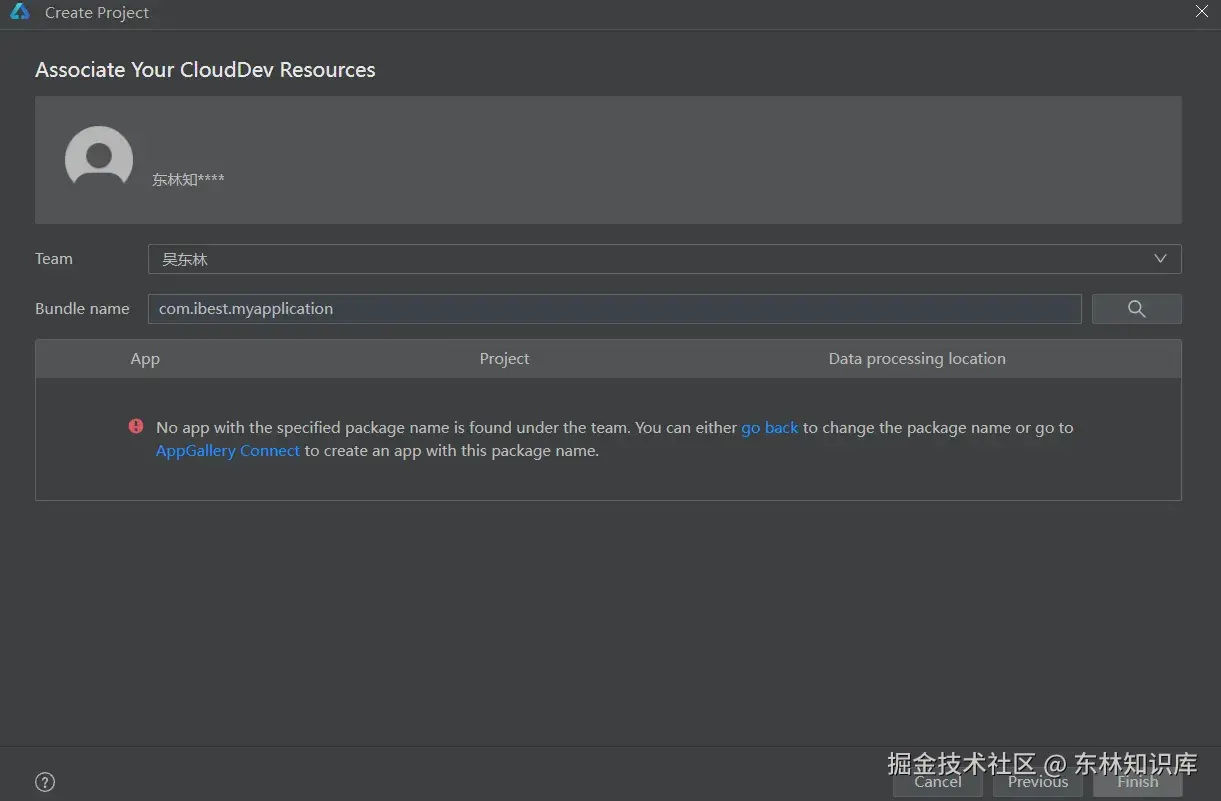The image size is (1221, 801).
Task: Open the AppGallery Connect link
Action: (x=228, y=451)
